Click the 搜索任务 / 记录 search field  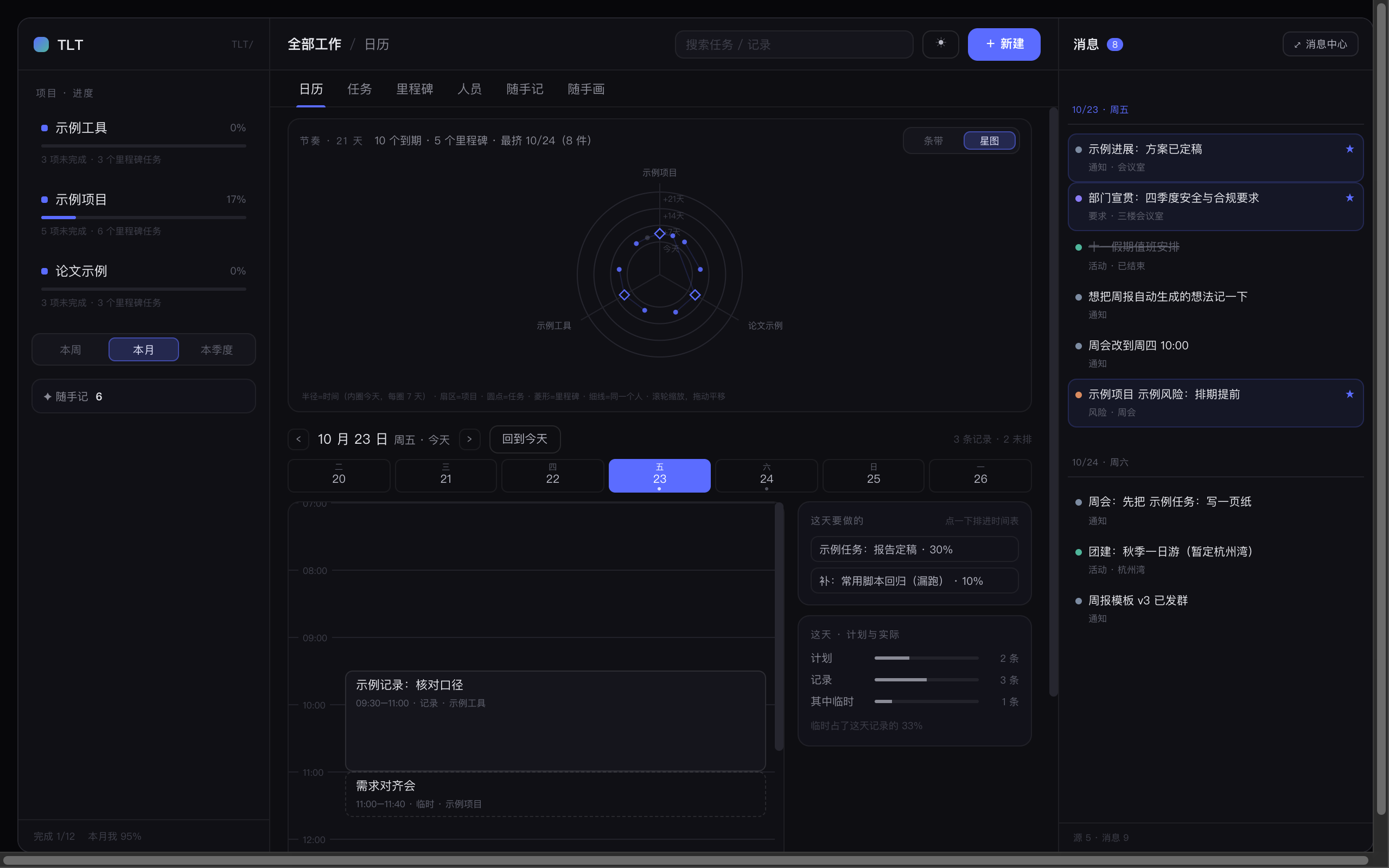(x=794, y=44)
